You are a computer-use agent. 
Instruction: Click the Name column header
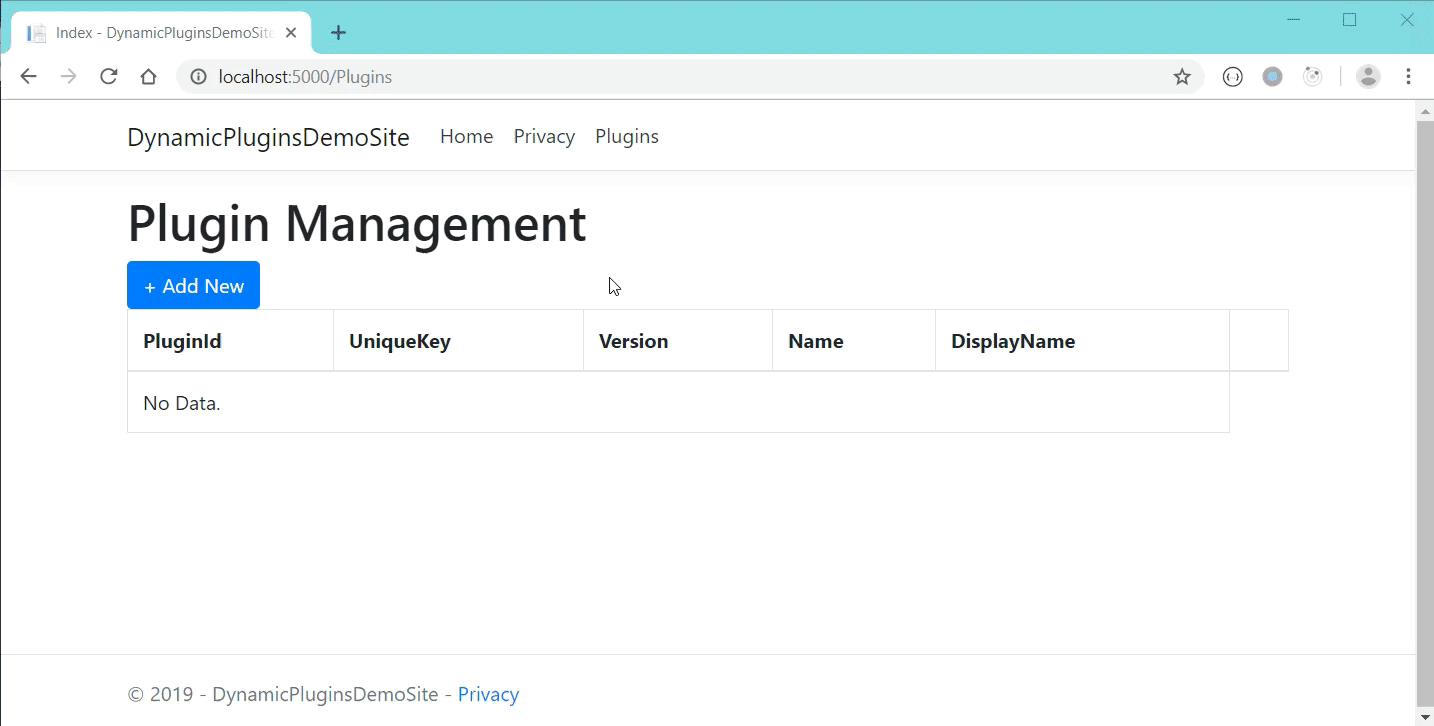[854, 341]
